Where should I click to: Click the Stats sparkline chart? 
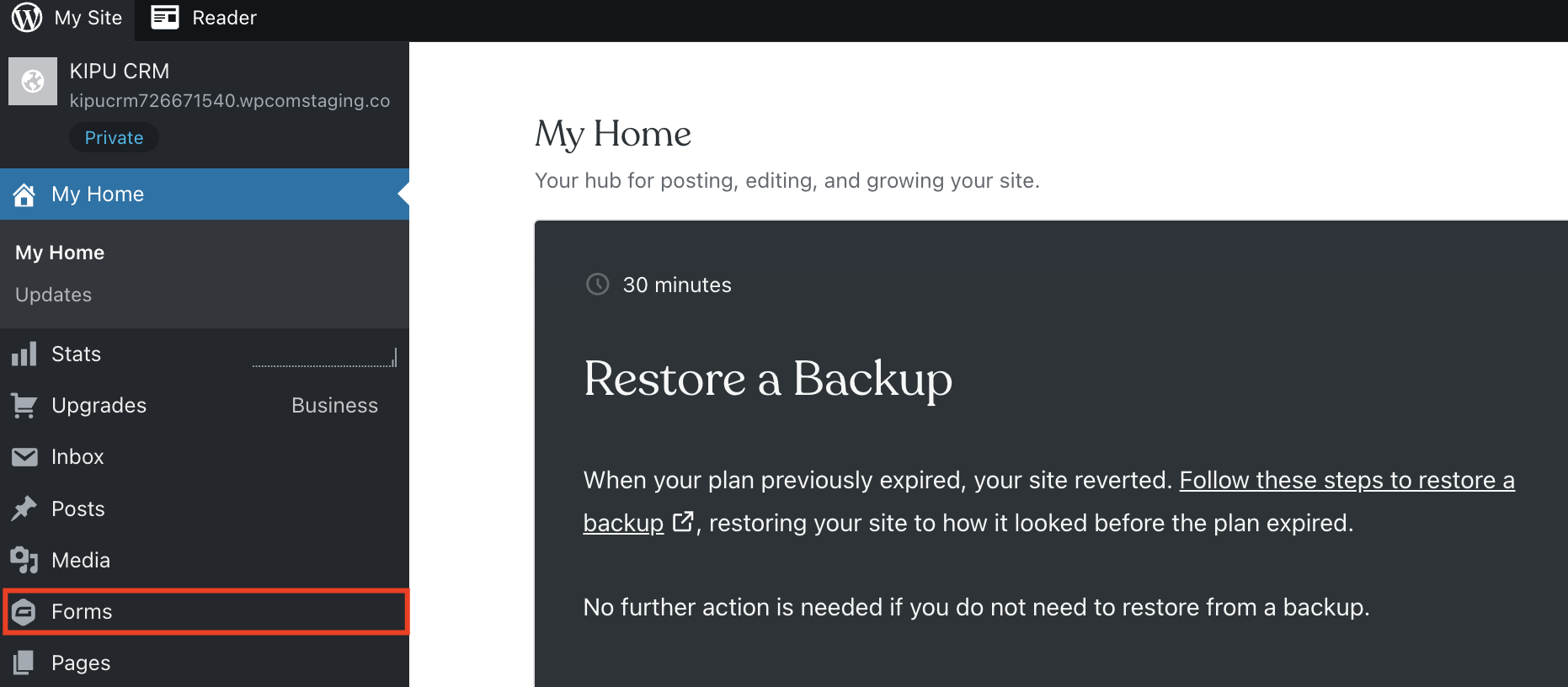(x=324, y=359)
